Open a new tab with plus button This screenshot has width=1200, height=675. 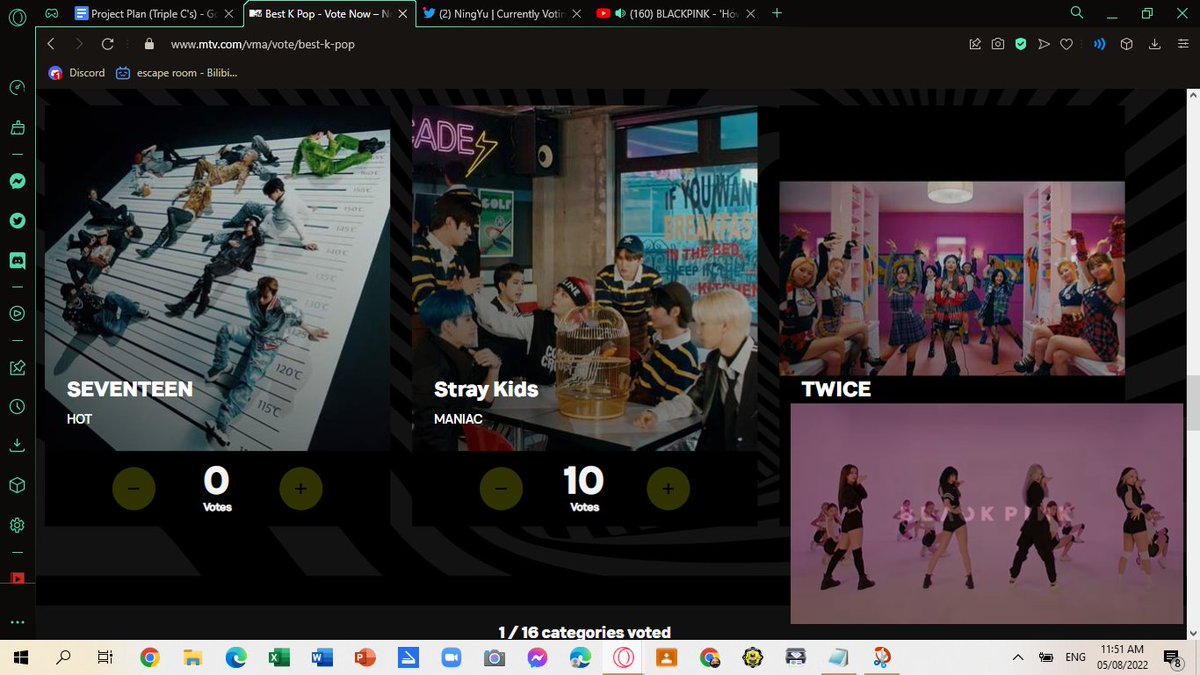pos(777,13)
